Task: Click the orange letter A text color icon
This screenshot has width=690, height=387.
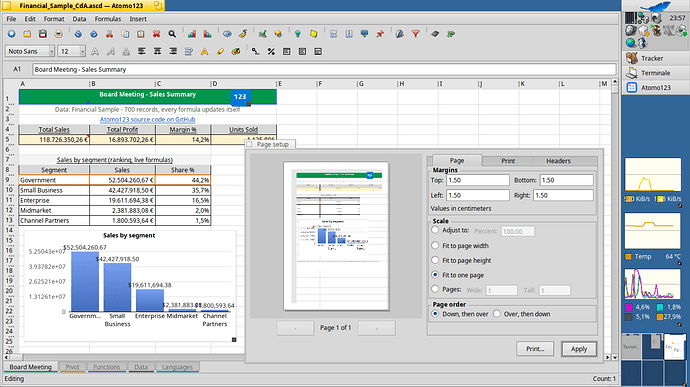Action: 204,52
